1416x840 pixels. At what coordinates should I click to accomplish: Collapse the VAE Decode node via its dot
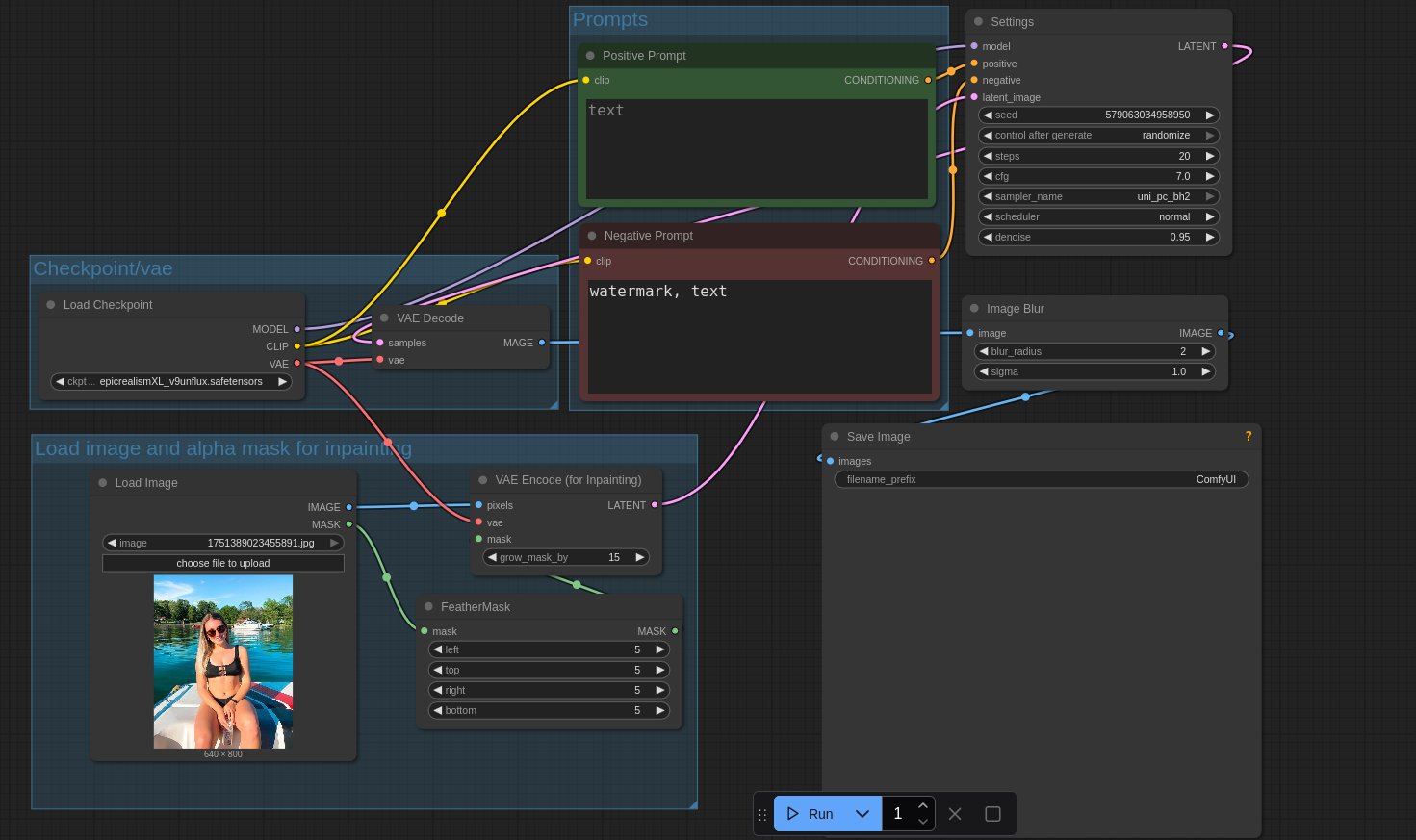point(385,318)
